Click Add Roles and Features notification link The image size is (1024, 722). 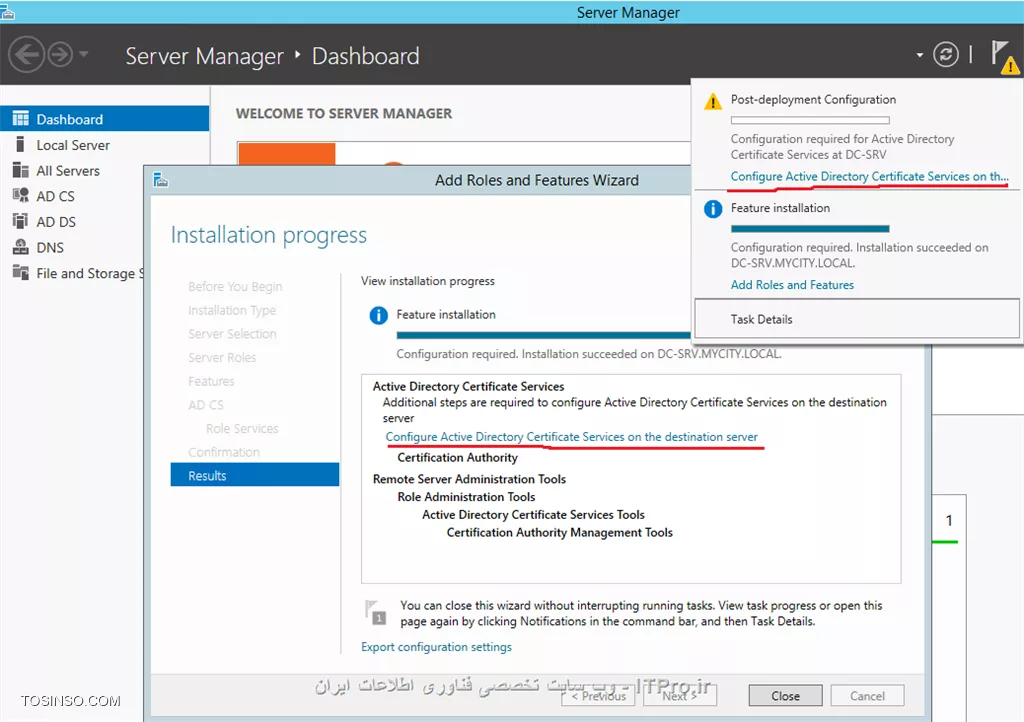coord(792,285)
